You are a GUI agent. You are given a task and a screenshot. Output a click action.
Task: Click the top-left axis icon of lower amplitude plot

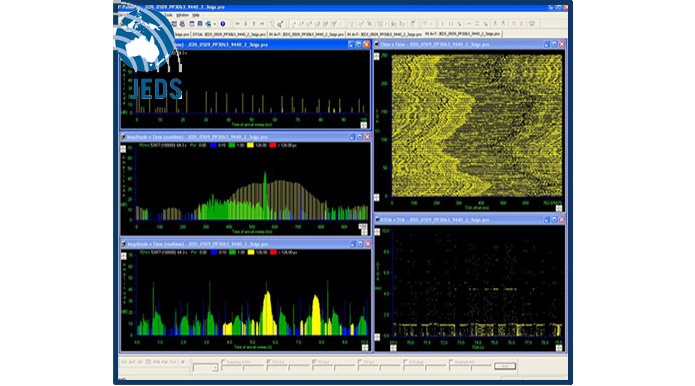pos(124,256)
